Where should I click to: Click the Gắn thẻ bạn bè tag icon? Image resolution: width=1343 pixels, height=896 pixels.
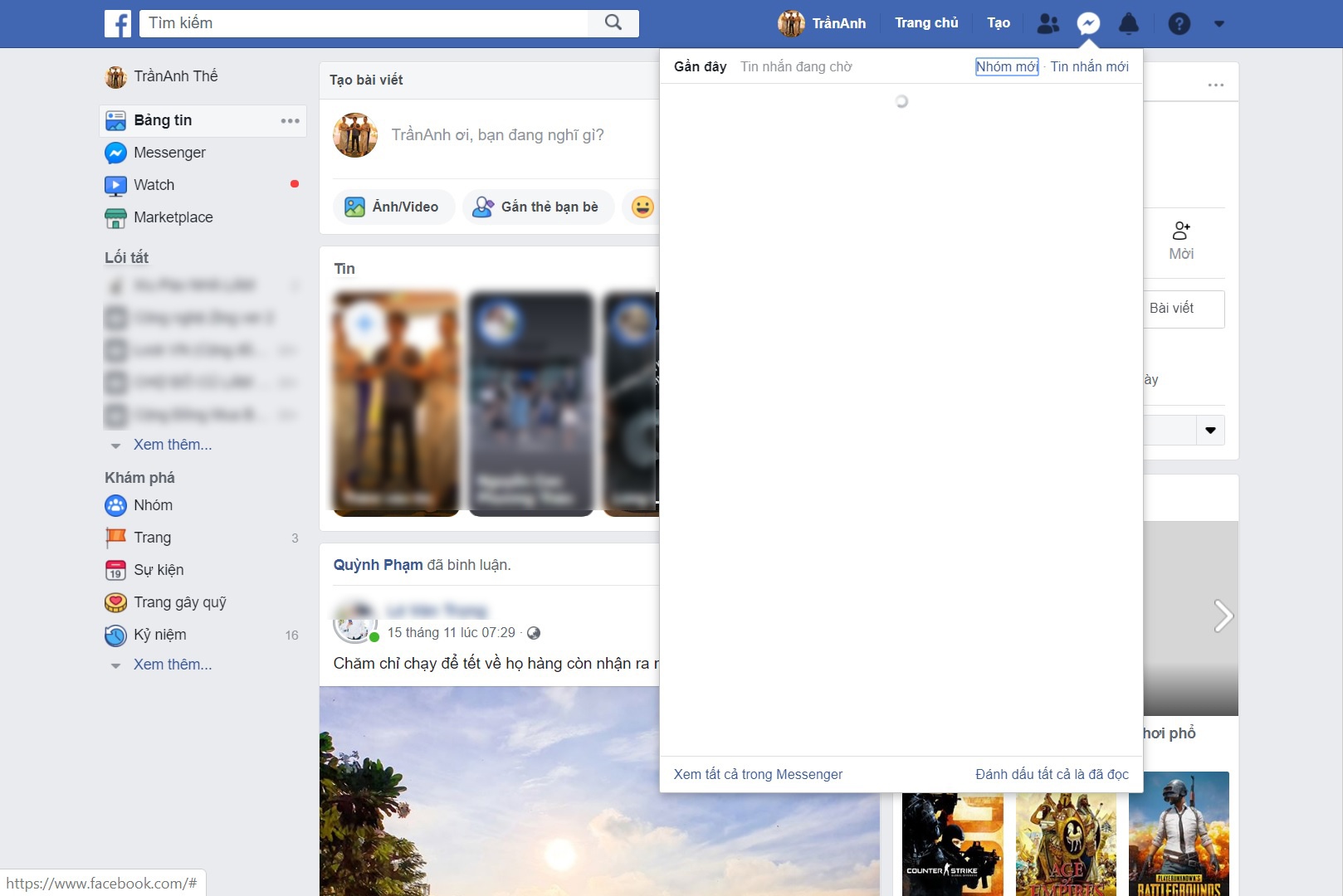(482, 206)
